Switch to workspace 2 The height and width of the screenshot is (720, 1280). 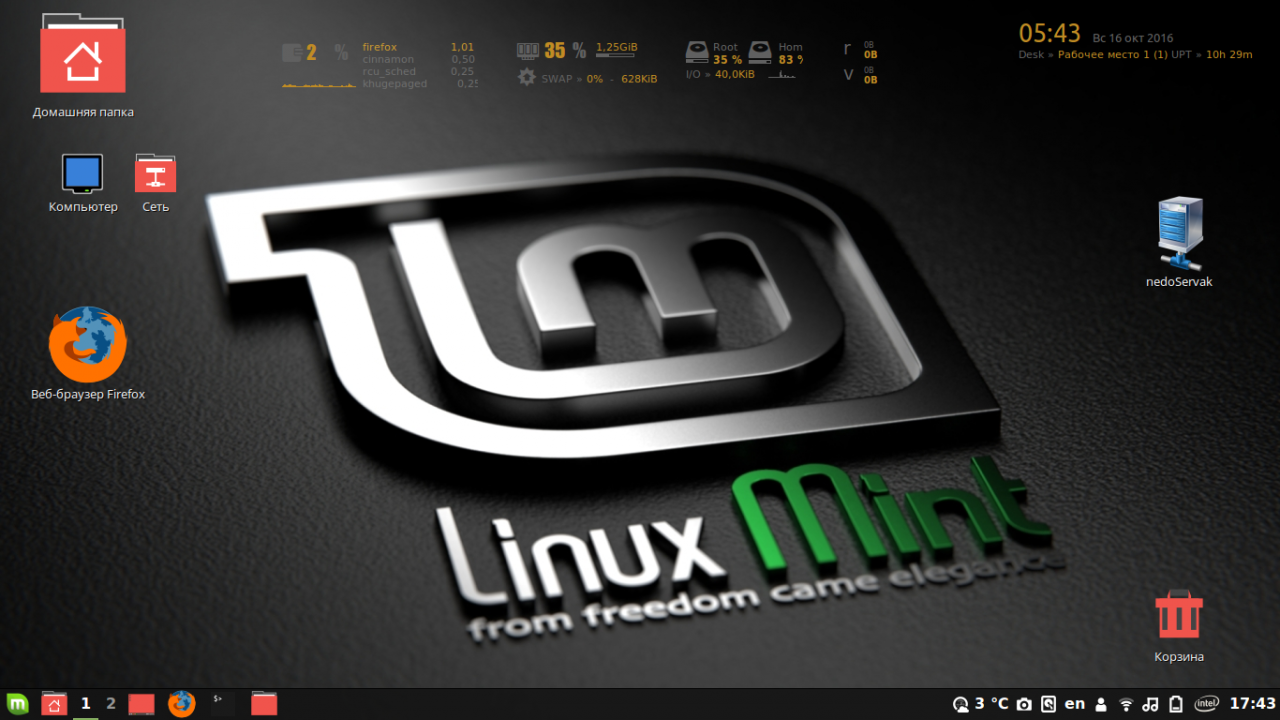point(111,704)
